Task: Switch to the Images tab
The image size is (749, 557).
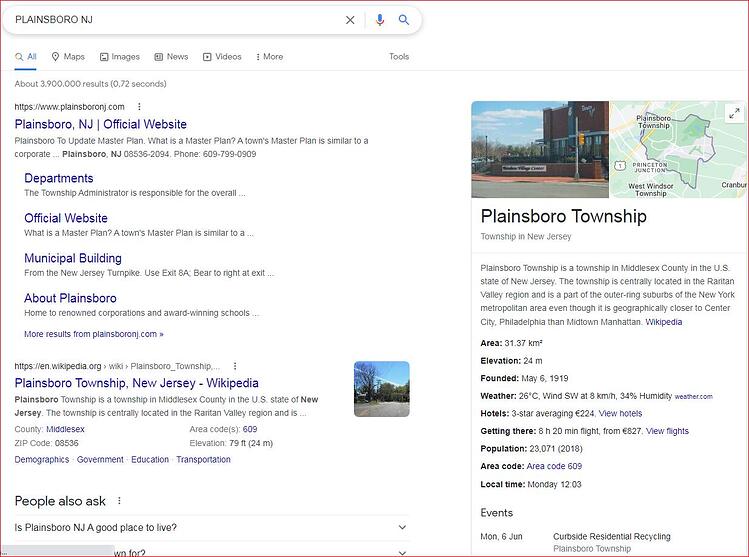Action: point(119,56)
